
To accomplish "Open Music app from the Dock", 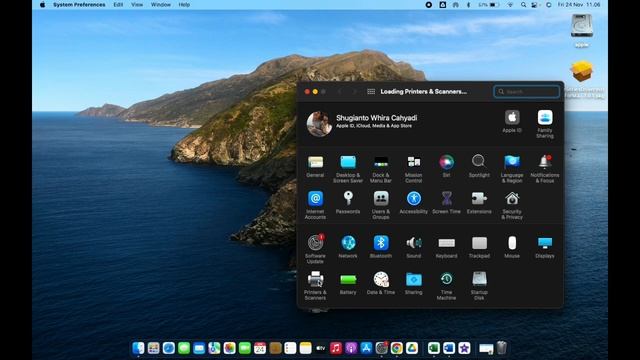I will [336, 348].
